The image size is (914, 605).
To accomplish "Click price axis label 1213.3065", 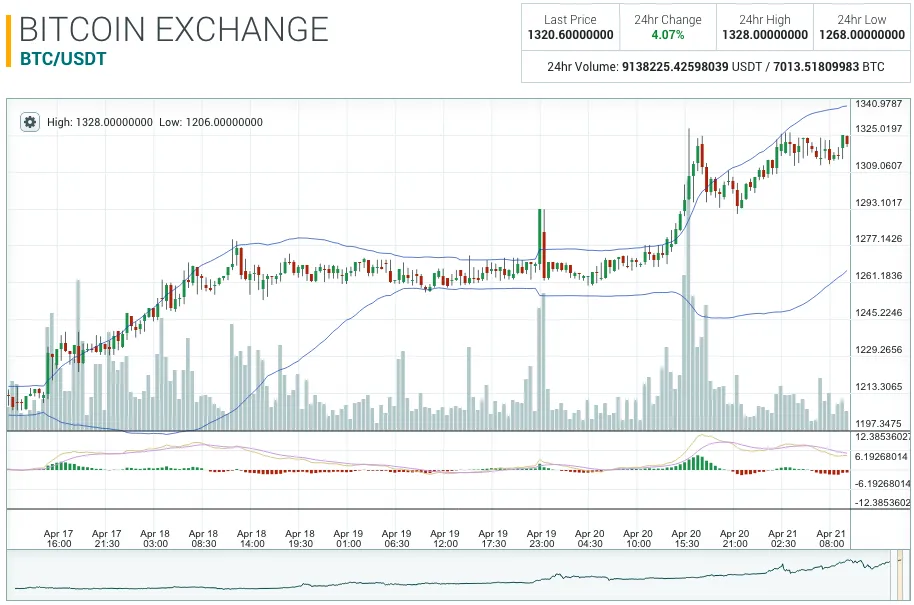I will [878, 386].
